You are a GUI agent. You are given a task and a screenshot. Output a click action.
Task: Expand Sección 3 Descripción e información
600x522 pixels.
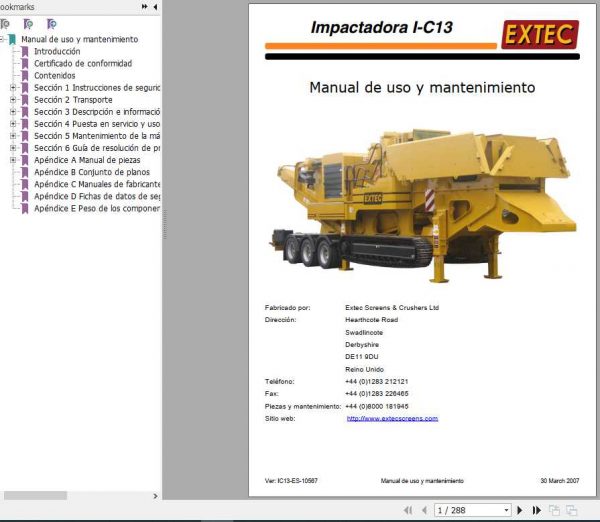coord(13,112)
